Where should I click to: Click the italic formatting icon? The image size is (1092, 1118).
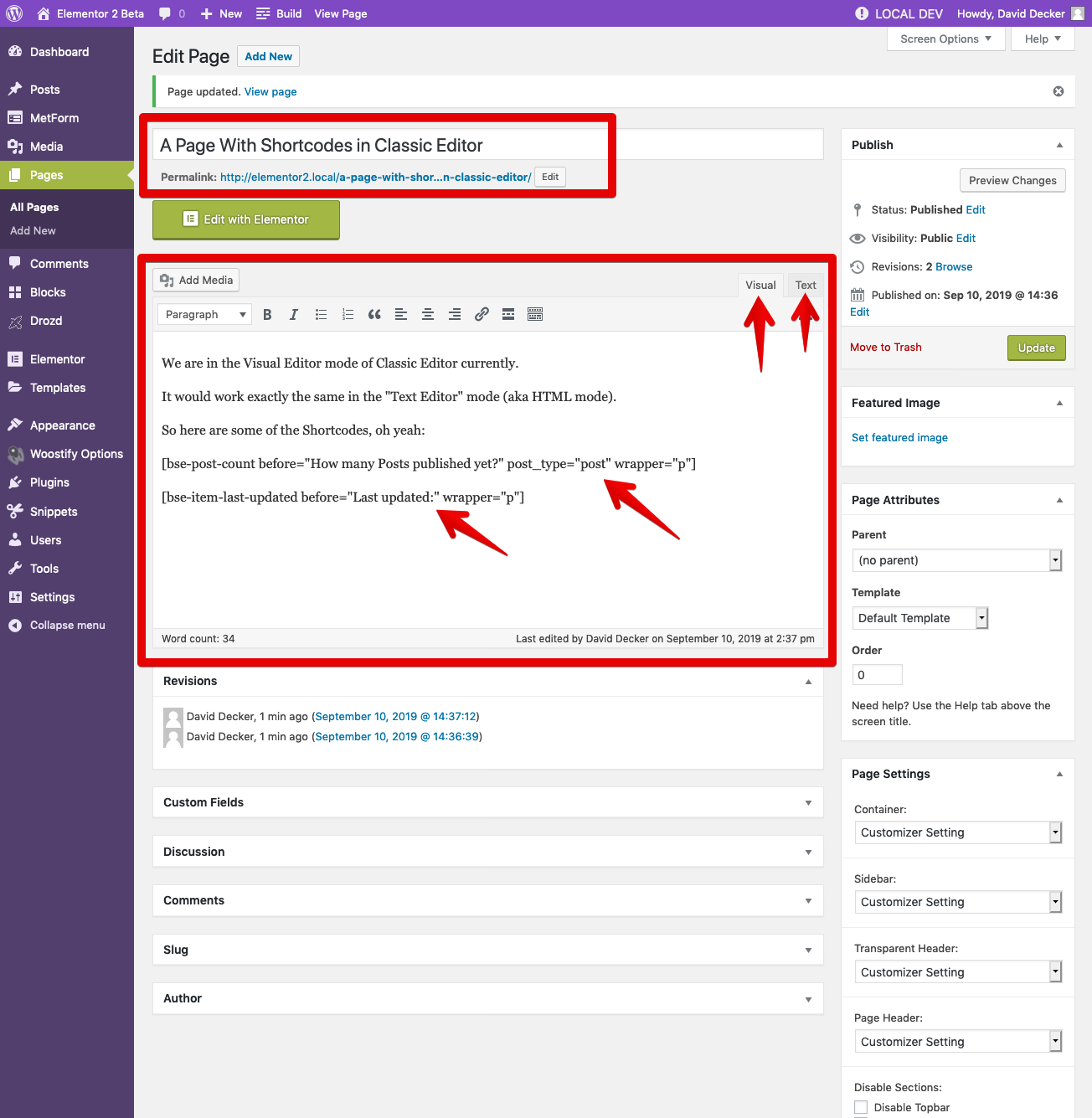click(294, 315)
